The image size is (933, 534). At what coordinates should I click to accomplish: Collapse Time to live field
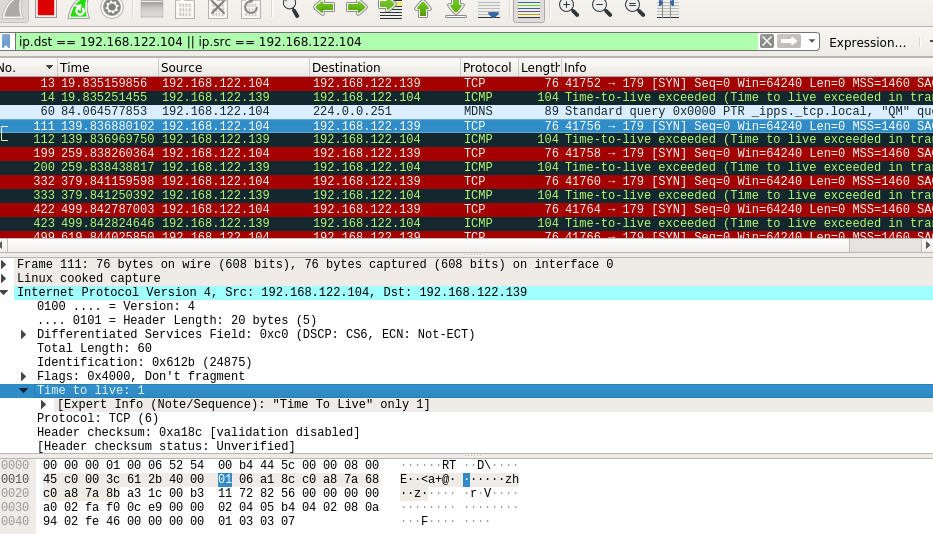pos(23,391)
